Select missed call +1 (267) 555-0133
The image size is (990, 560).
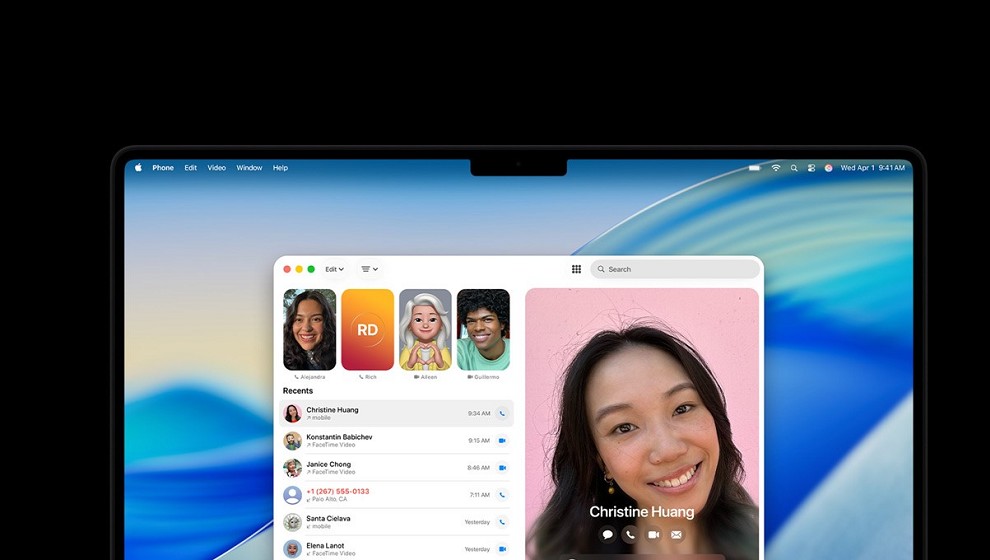[397, 495]
